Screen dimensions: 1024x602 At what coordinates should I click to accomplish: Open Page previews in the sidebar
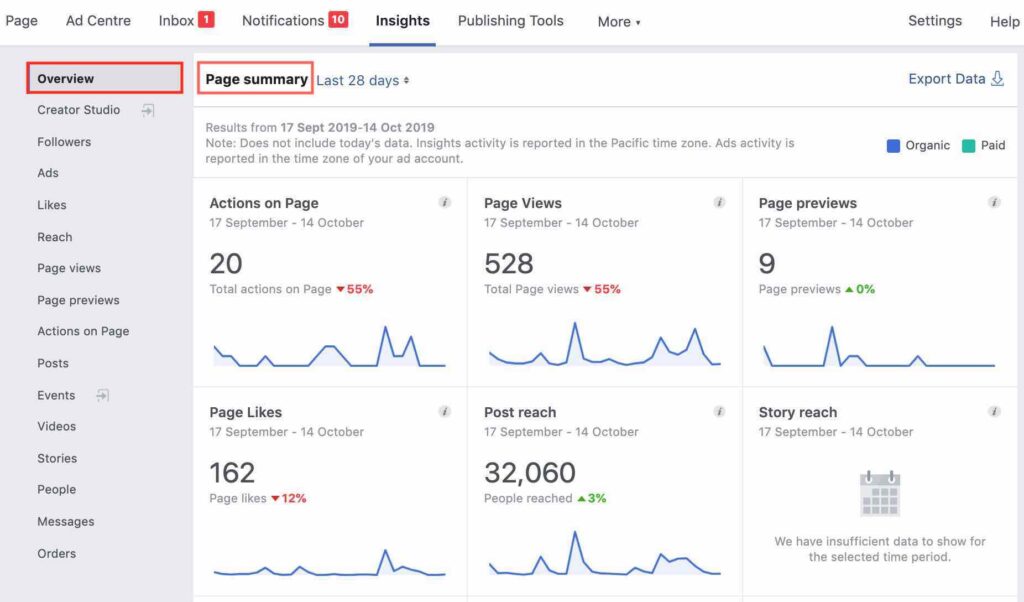[78, 300]
